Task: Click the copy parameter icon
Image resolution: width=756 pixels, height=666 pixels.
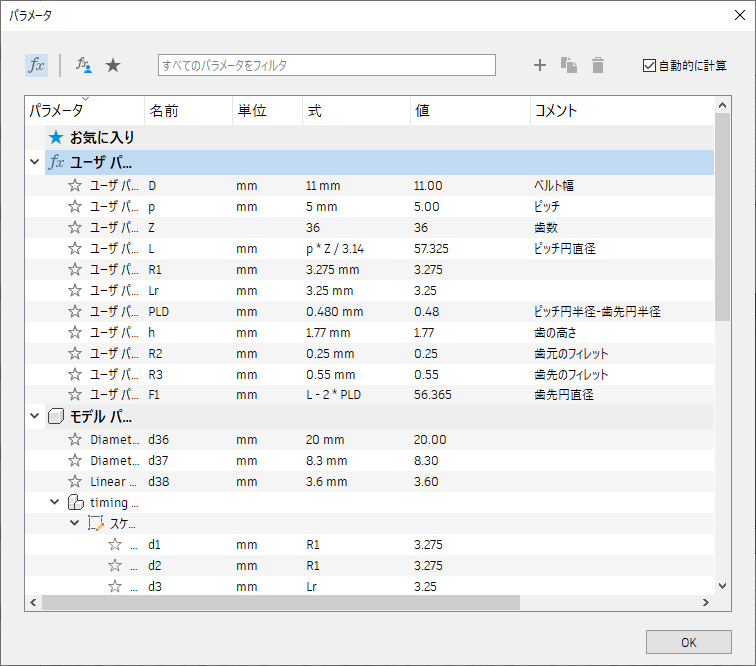Action: [569, 66]
